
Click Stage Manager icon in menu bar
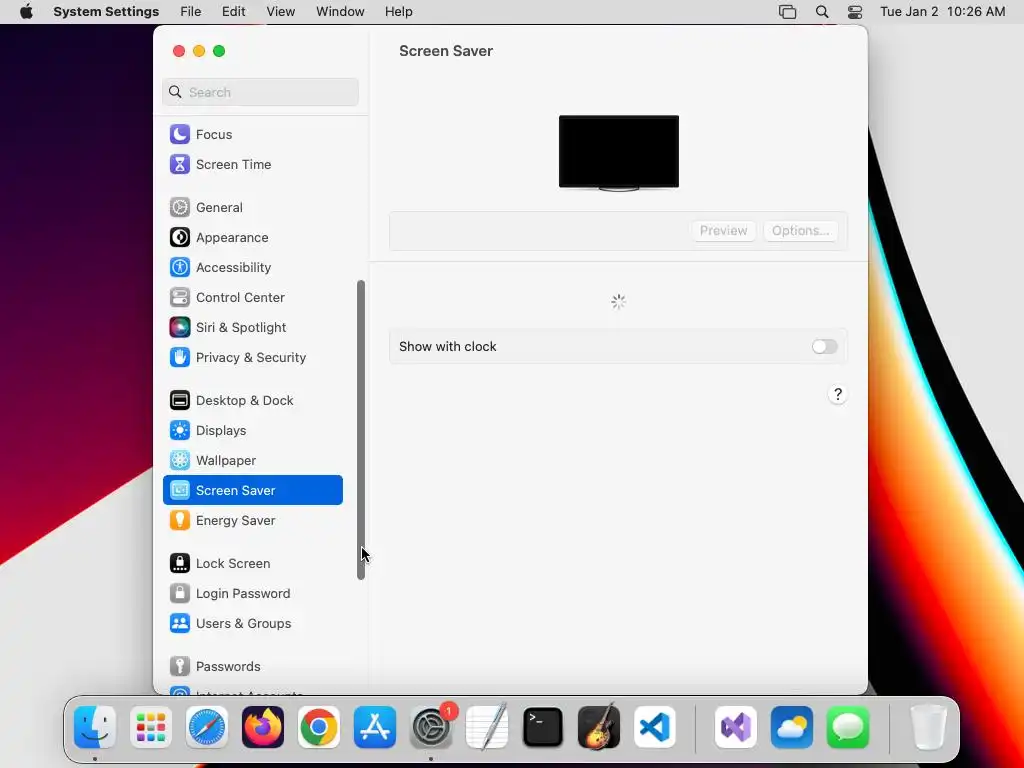[x=788, y=12]
